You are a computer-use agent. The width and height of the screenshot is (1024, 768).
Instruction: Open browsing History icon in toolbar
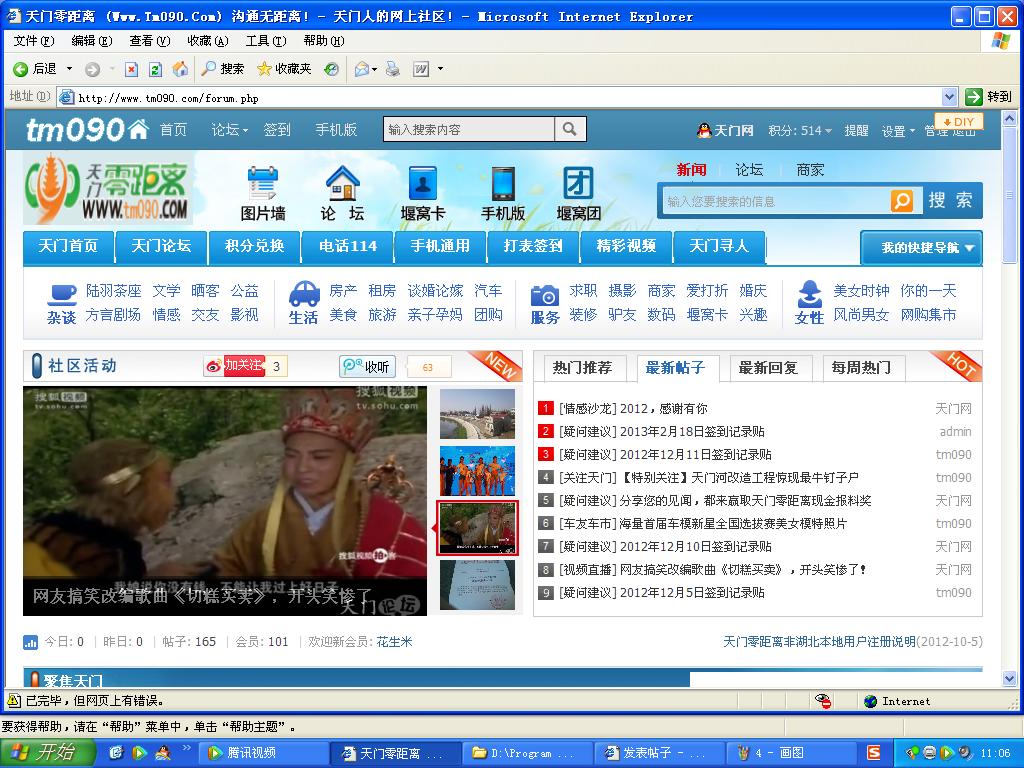[x=332, y=69]
